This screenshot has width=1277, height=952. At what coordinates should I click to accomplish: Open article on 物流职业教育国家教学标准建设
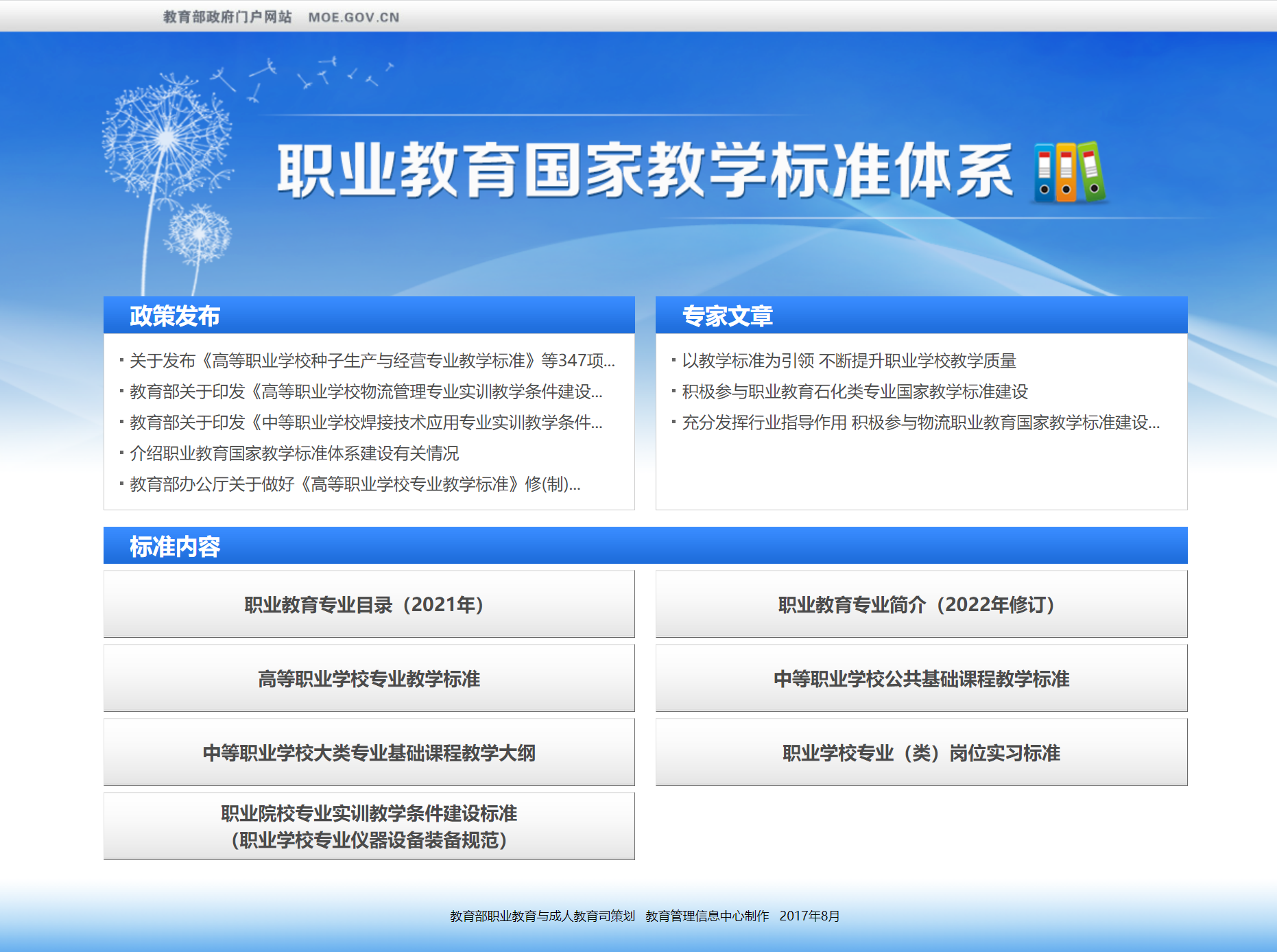point(920,423)
